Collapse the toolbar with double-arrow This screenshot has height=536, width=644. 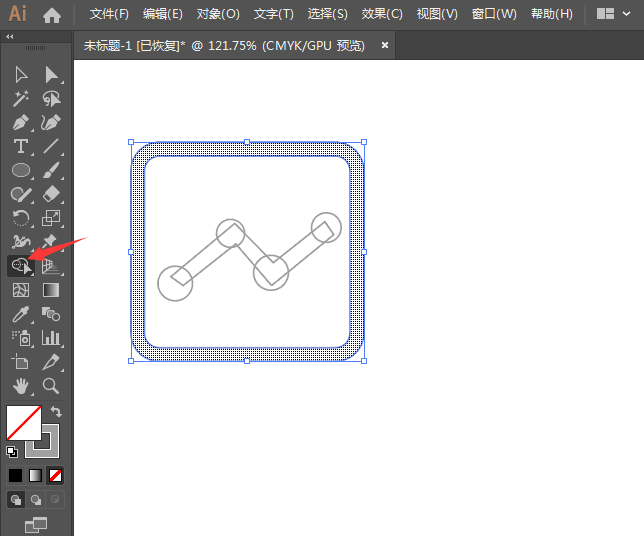(x=10, y=37)
